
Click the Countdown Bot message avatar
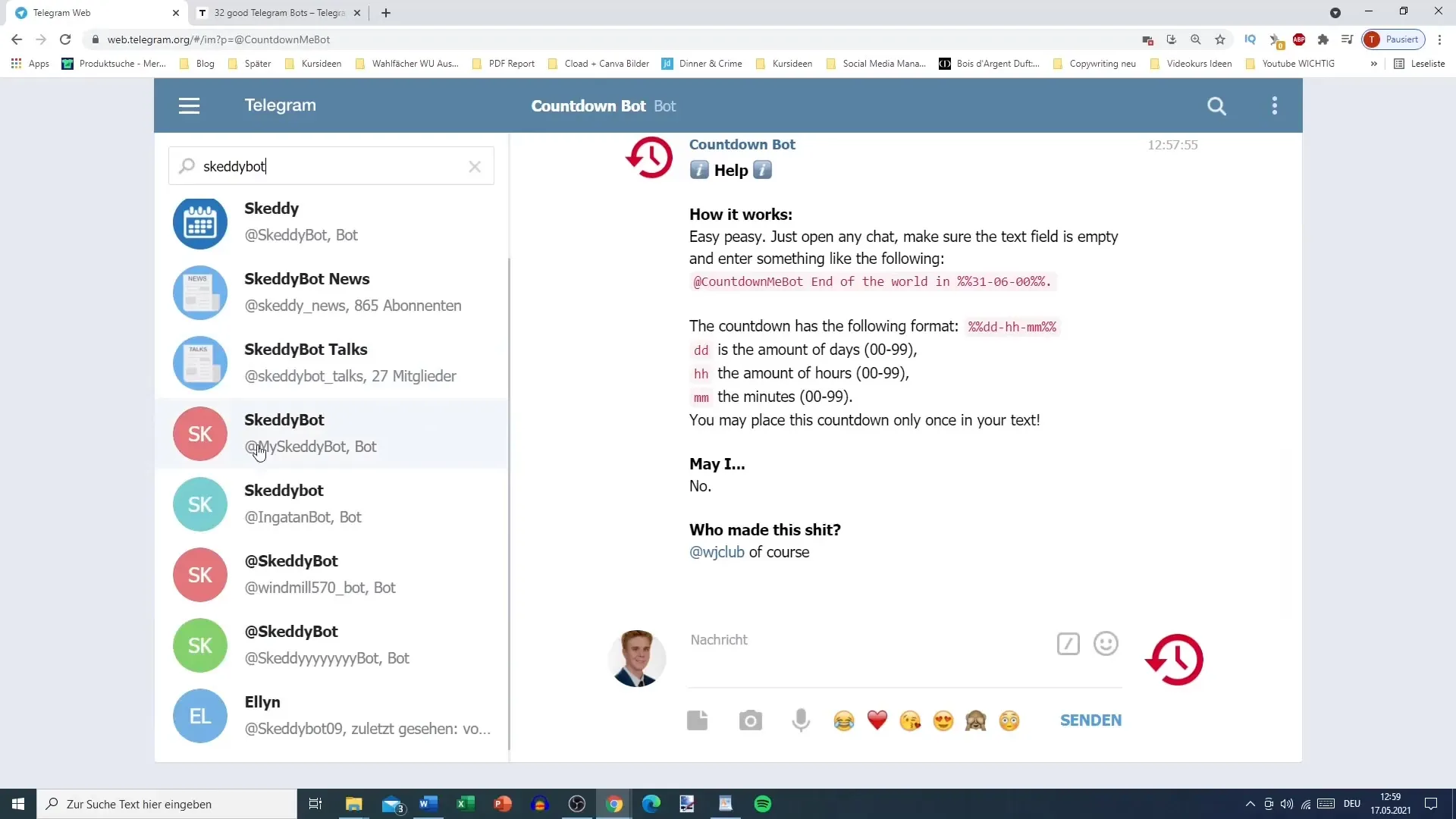(x=649, y=158)
